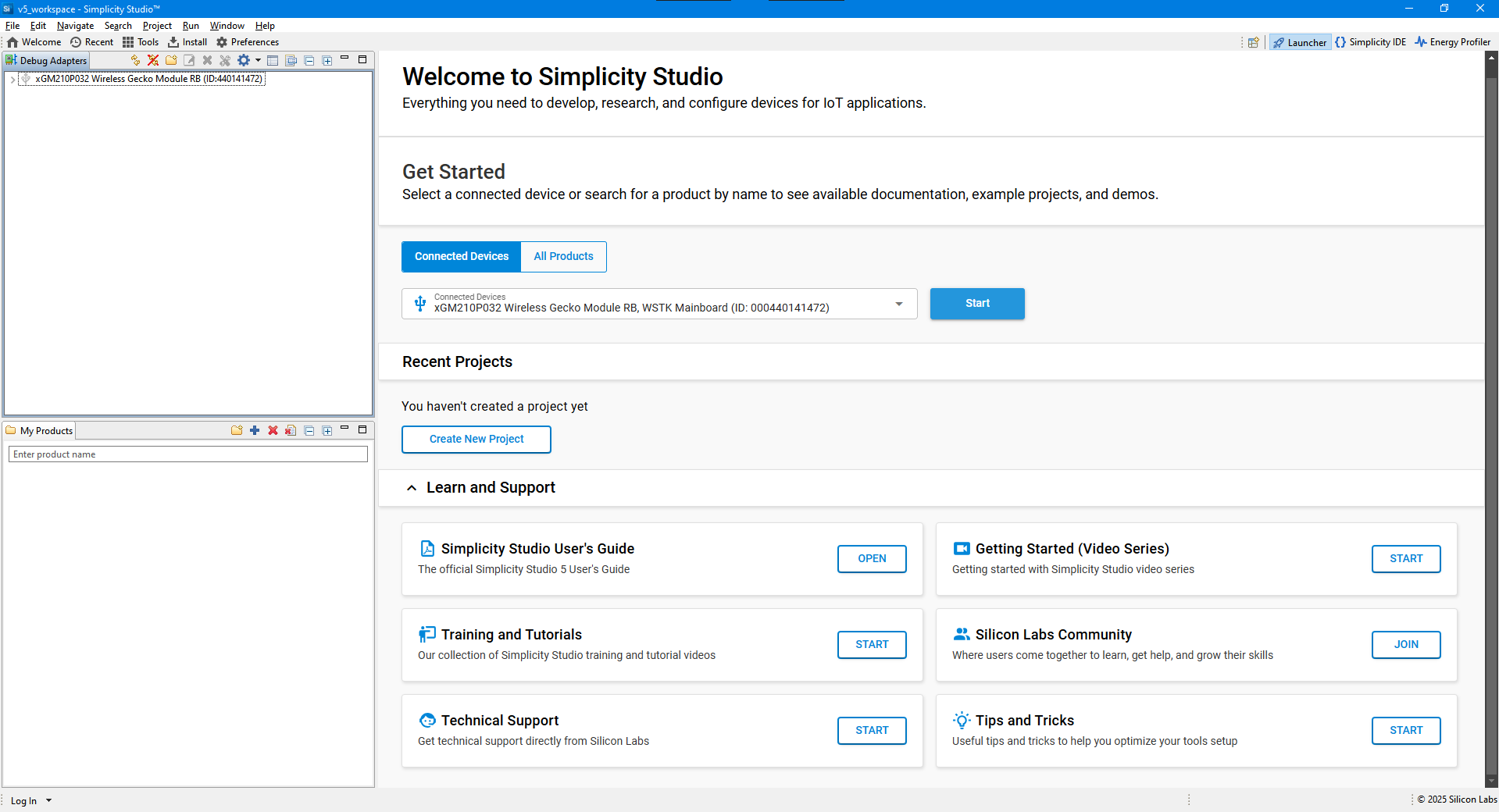The width and height of the screenshot is (1499, 812).
Task: Click the scrollbar down arrow
Action: (1492, 782)
